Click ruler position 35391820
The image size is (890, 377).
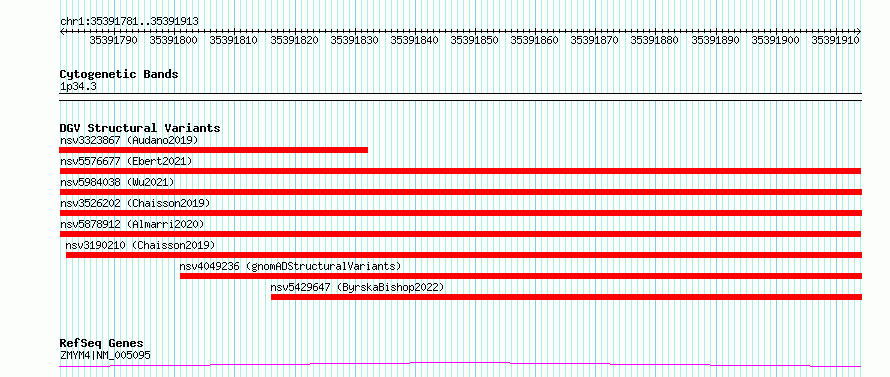294,40
